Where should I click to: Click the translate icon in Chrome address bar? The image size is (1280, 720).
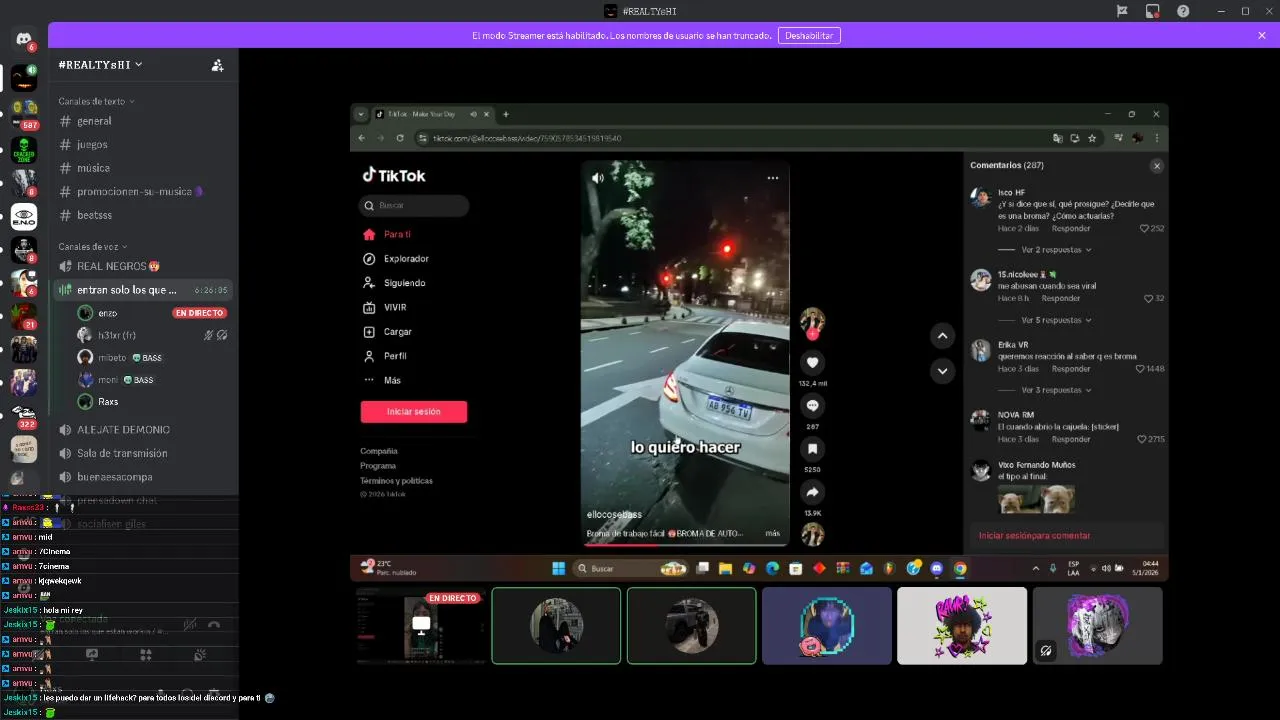(1057, 138)
